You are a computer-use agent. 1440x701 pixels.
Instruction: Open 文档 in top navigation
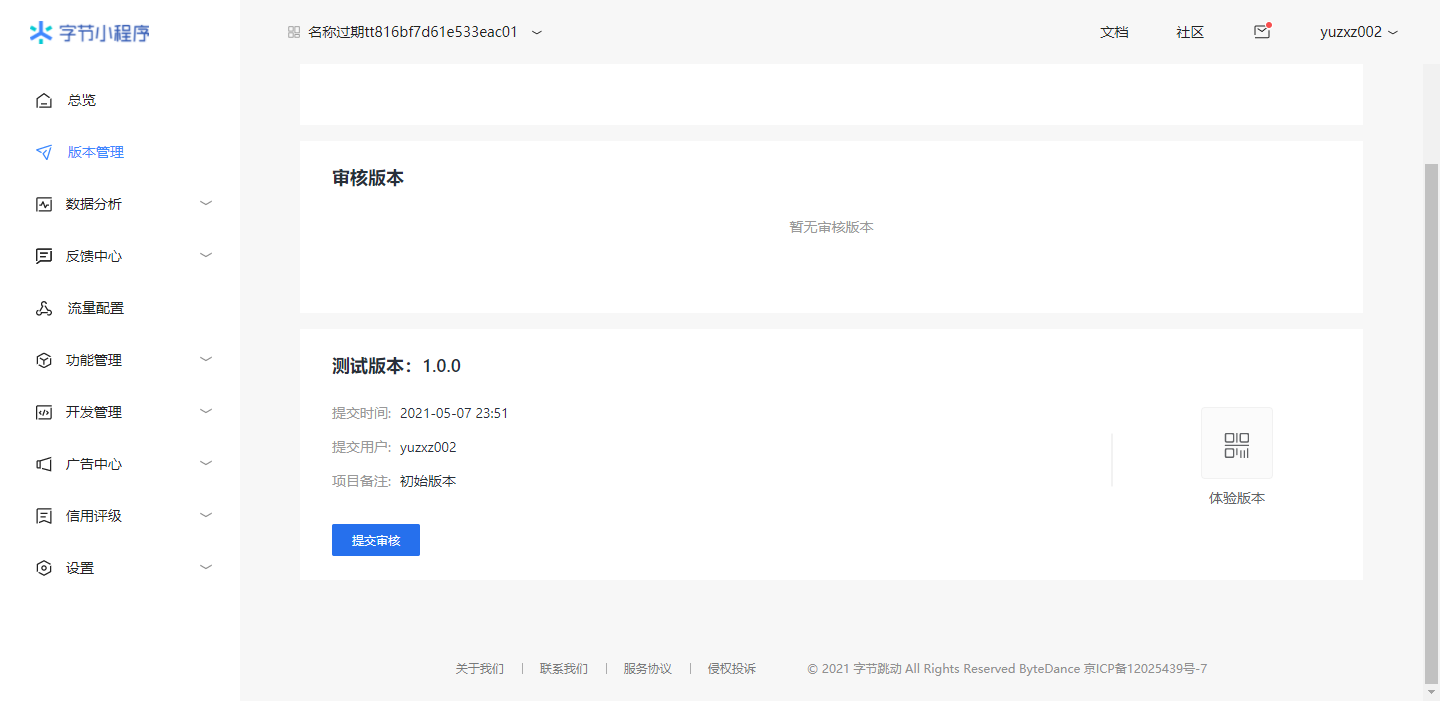[x=1114, y=32]
